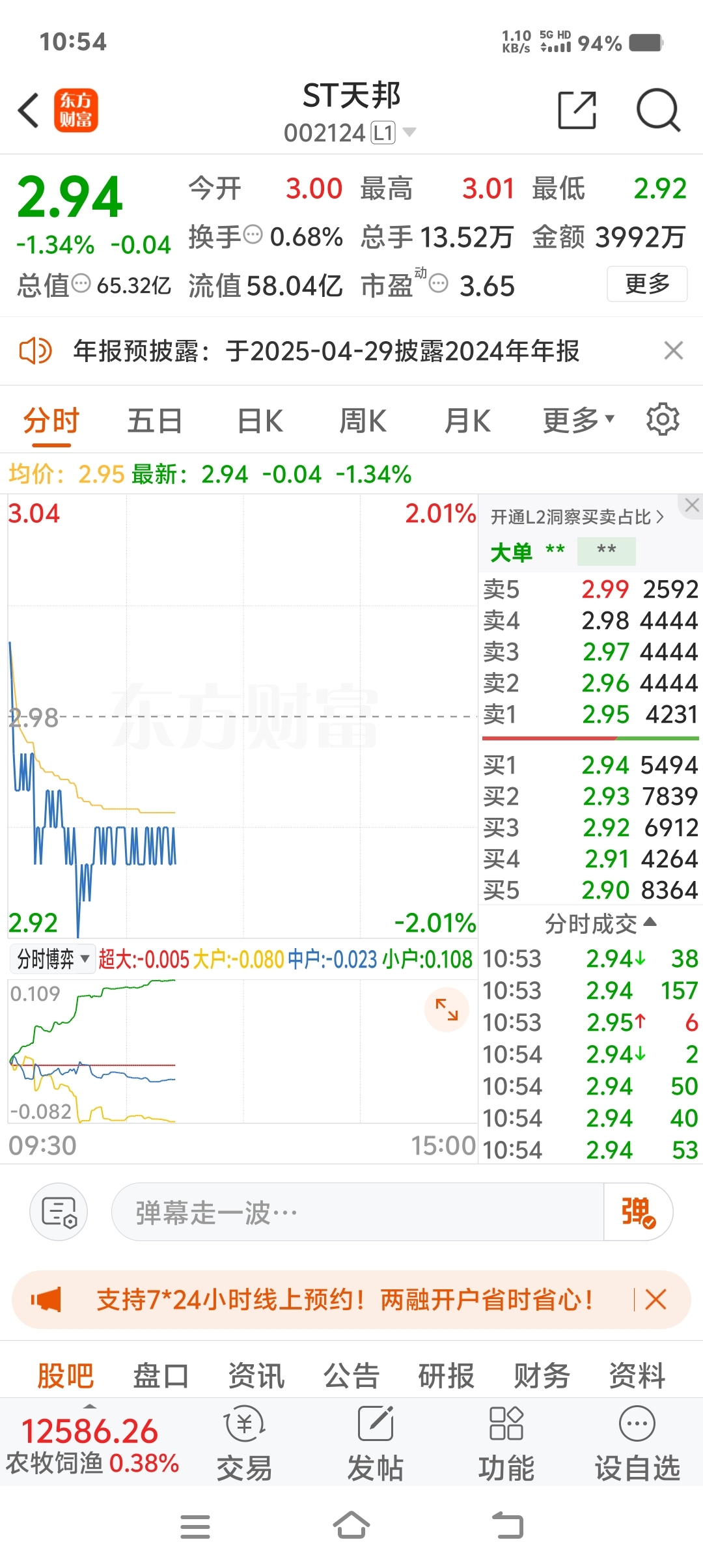
Task: Expand the 分时博弈 indicator dropdown
Action: tap(53, 959)
